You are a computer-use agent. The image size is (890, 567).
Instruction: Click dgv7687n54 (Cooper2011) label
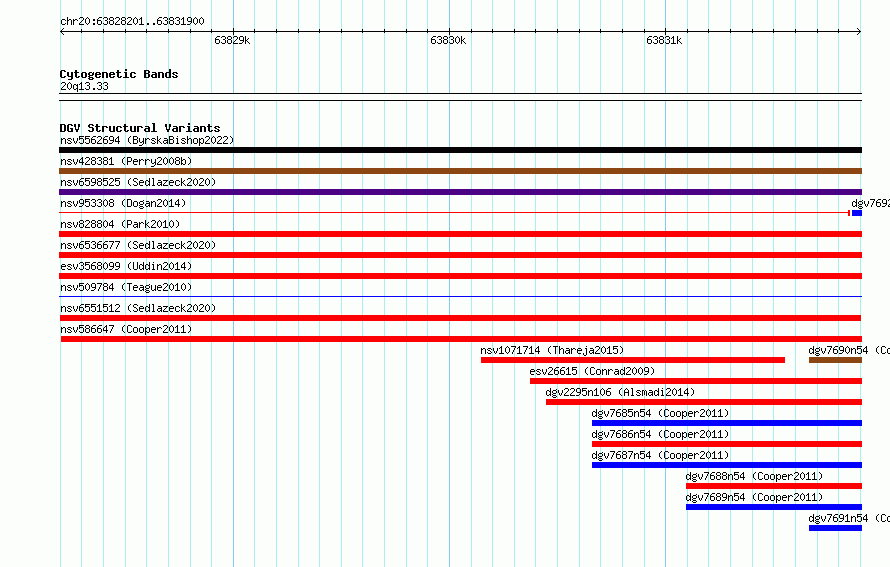coord(660,455)
